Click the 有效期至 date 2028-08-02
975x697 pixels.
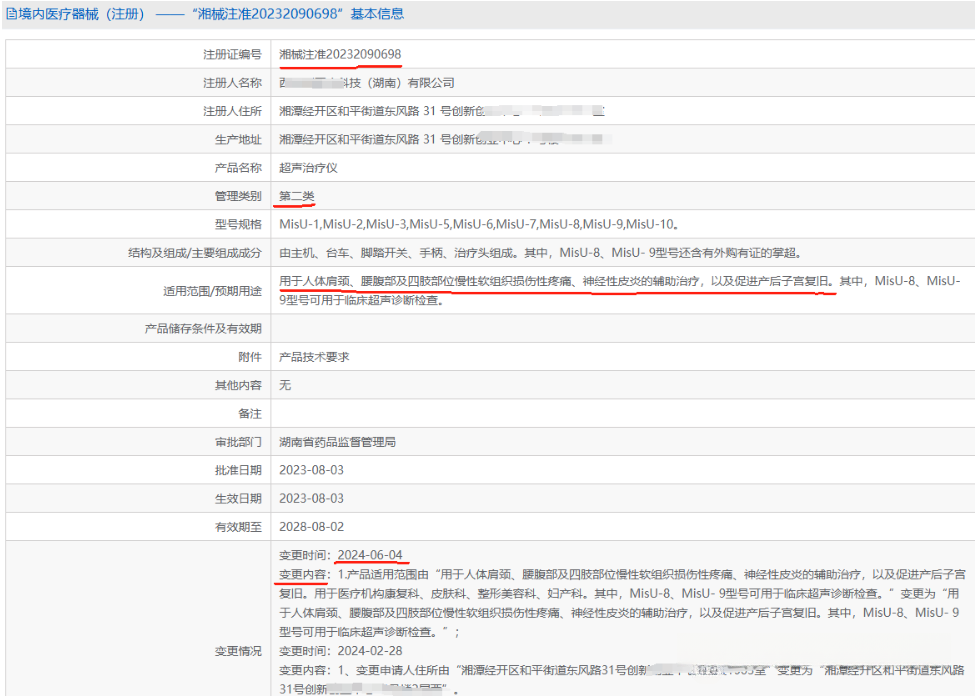pos(311,526)
